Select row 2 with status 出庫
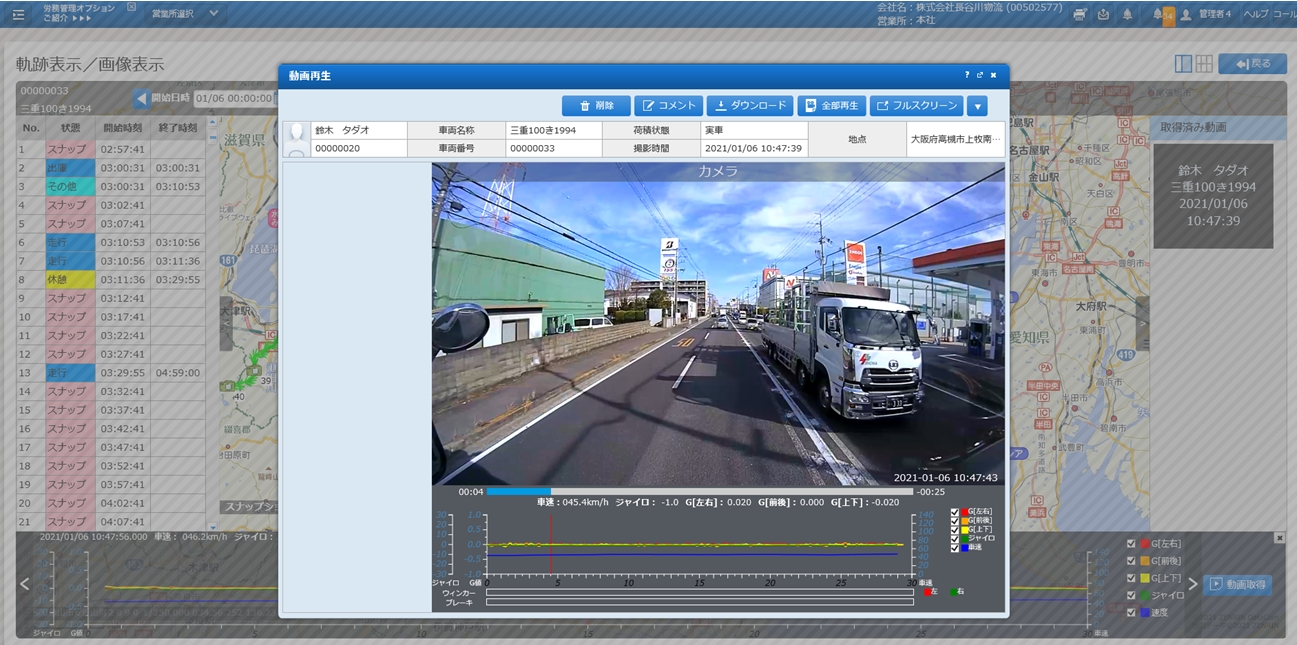The height and width of the screenshot is (645, 1297). 111,168
